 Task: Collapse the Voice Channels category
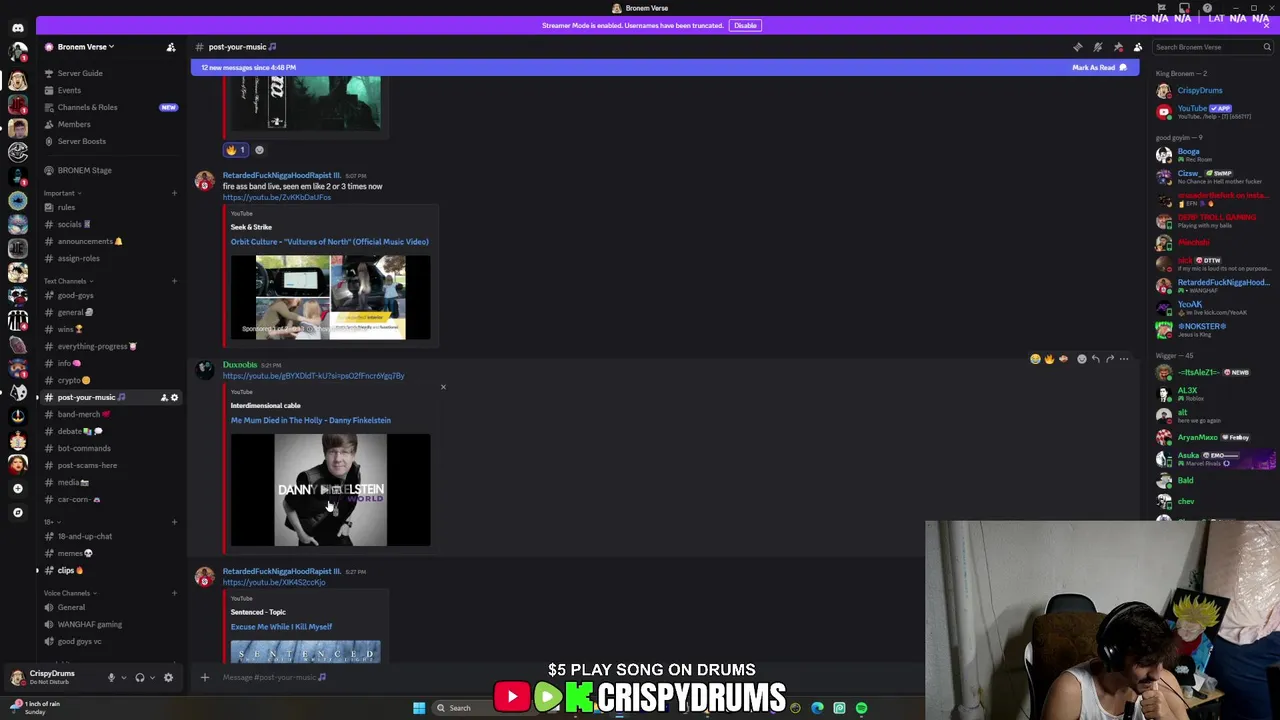click(68, 593)
